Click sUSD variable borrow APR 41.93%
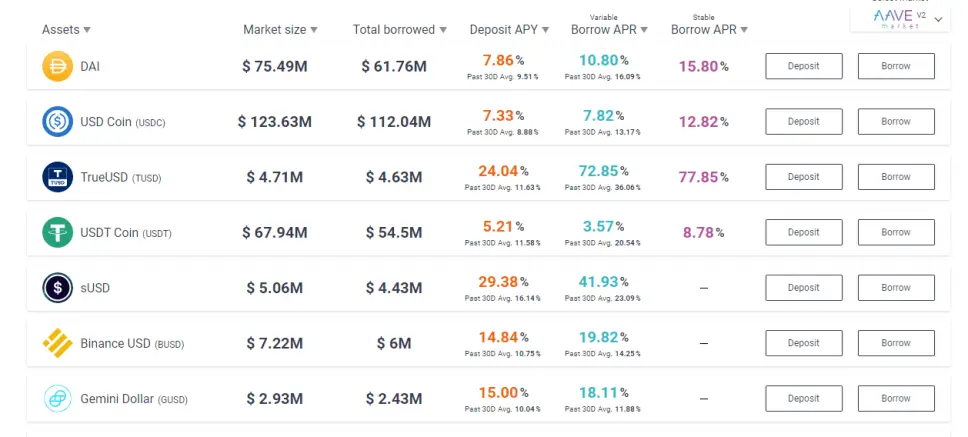Screen dimensions: 968x437 click(603, 282)
